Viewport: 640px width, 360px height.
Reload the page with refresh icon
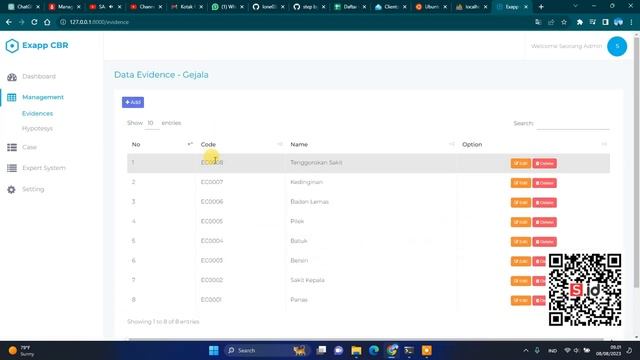(x=34, y=22)
